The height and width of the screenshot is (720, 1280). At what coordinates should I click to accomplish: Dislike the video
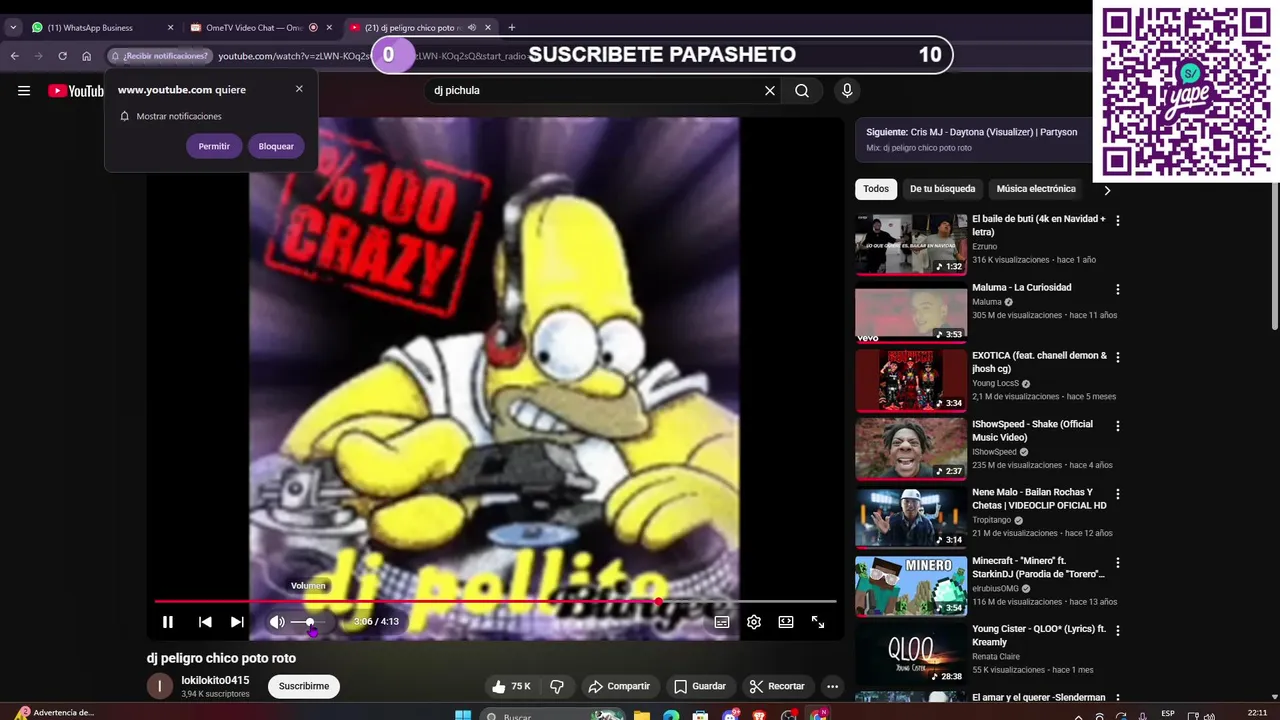[x=558, y=686]
